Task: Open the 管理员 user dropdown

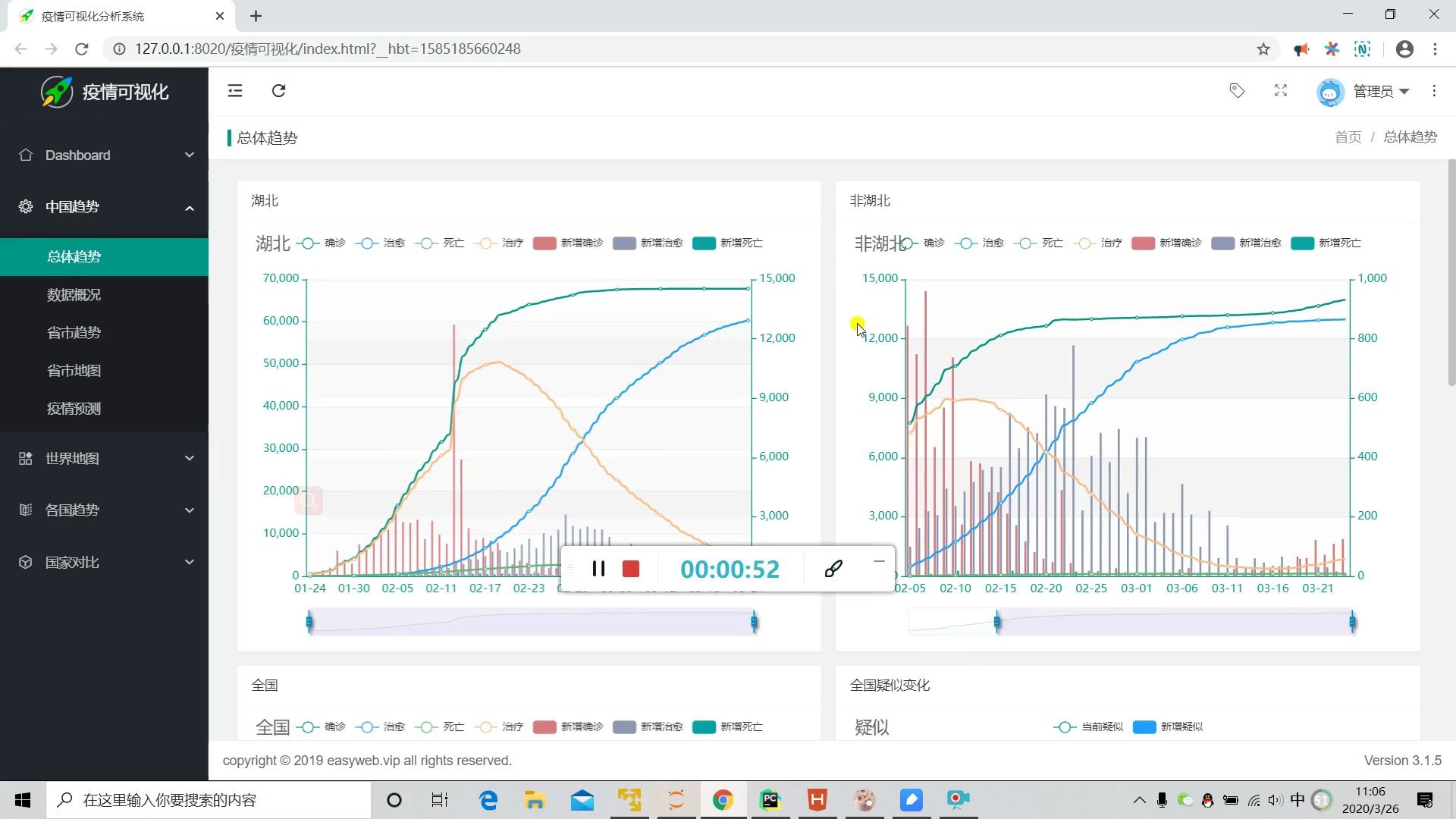Action: click(1382, 91)
